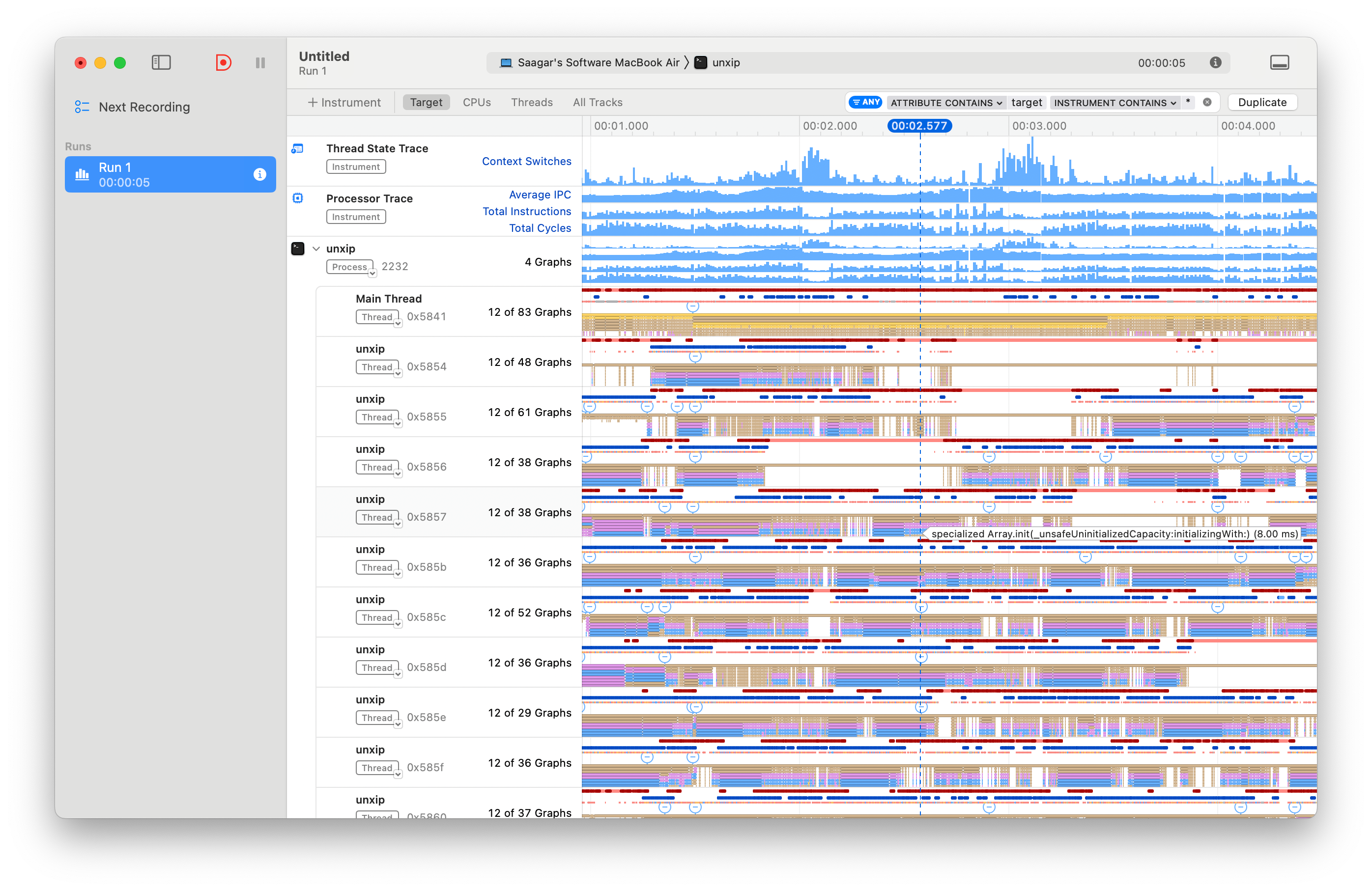This screenshot has height=891, width=1372.
Task: Open the run info button in title bar
Action: click(x=1215, y=62)
